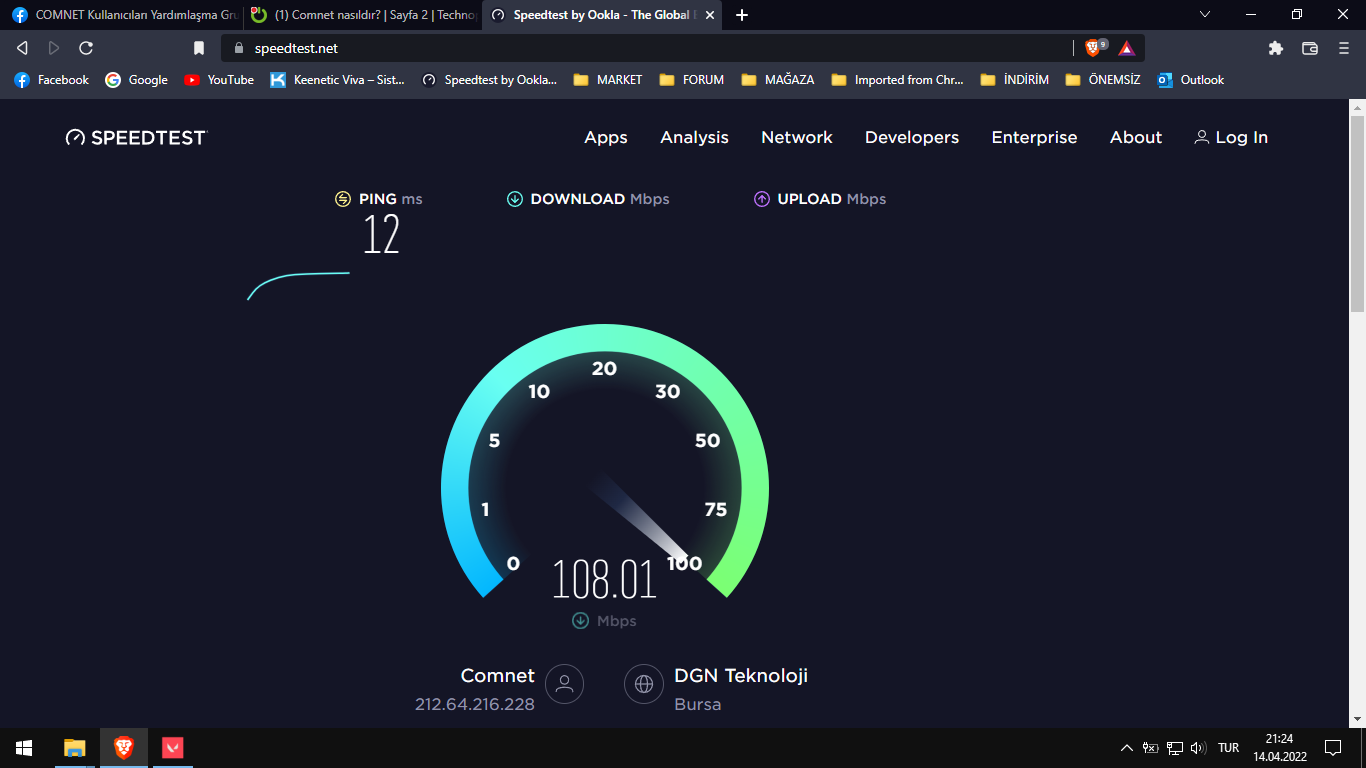Open the Brave Wallet icon
This screenshot has height=768, width=1366.
[1310, 48]
